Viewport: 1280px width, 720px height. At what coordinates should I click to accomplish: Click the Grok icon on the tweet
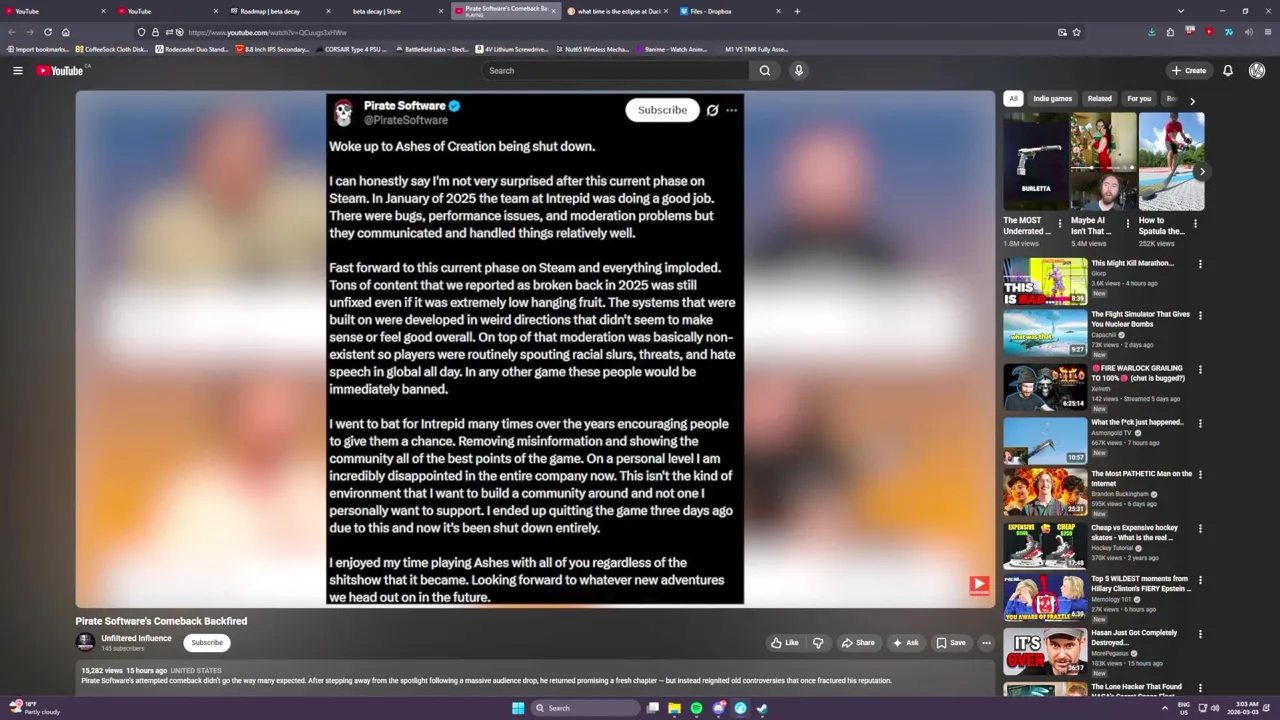(x=712, y=110)
